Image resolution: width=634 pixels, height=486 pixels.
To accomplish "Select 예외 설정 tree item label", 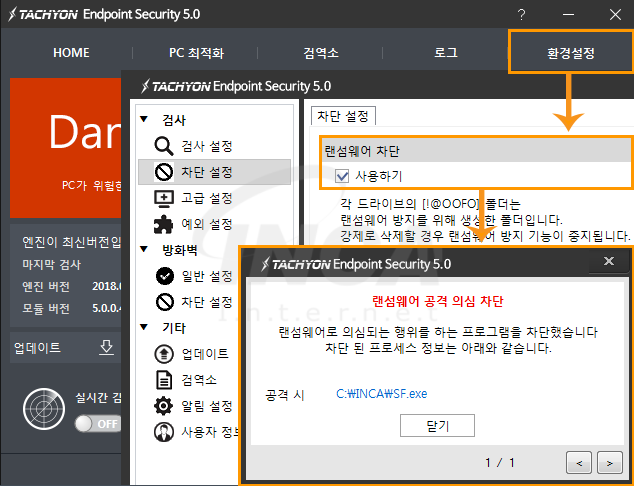I will tap(207, 224).
